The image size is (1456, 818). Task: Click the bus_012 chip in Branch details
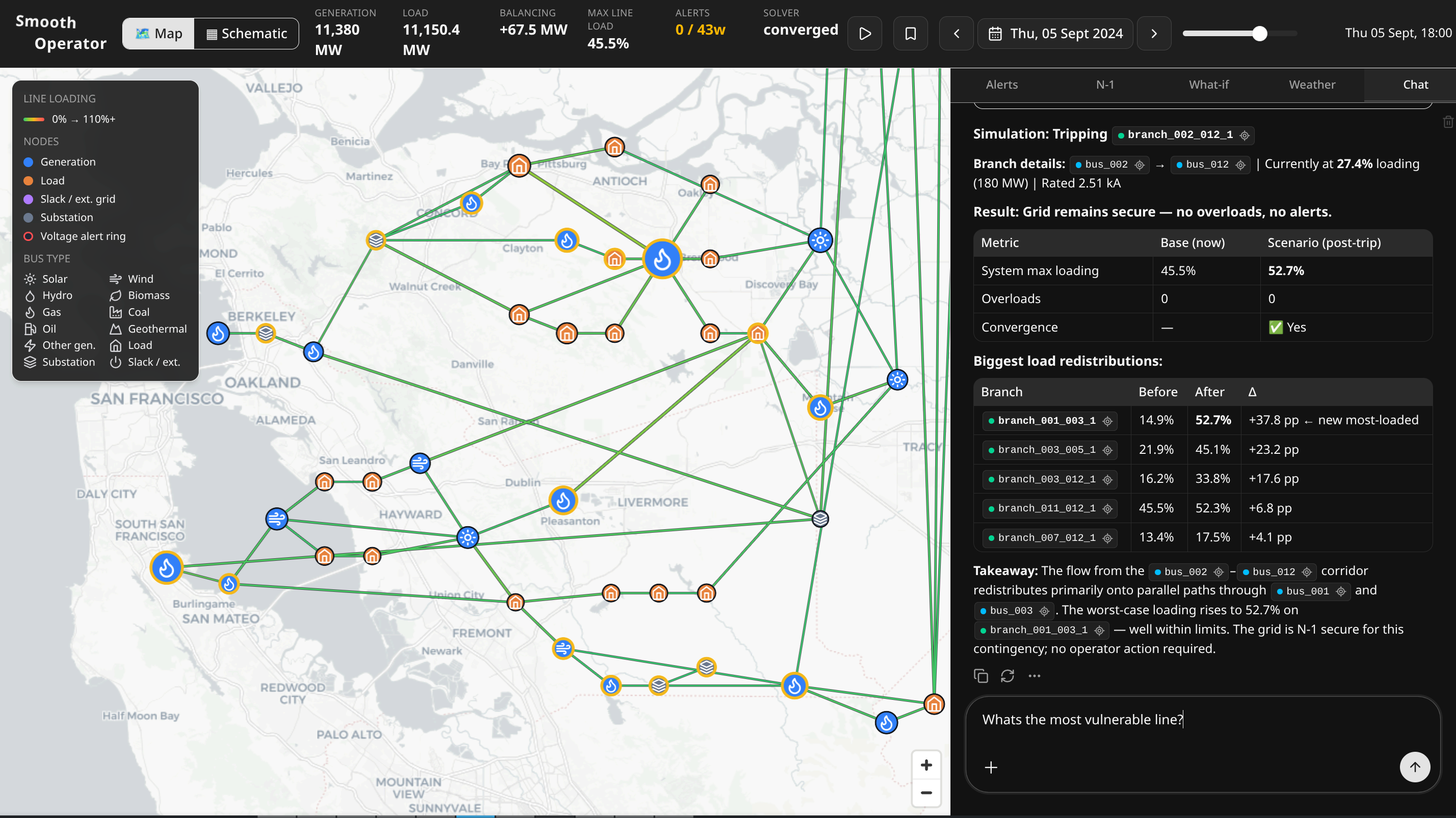point(1210,165)
